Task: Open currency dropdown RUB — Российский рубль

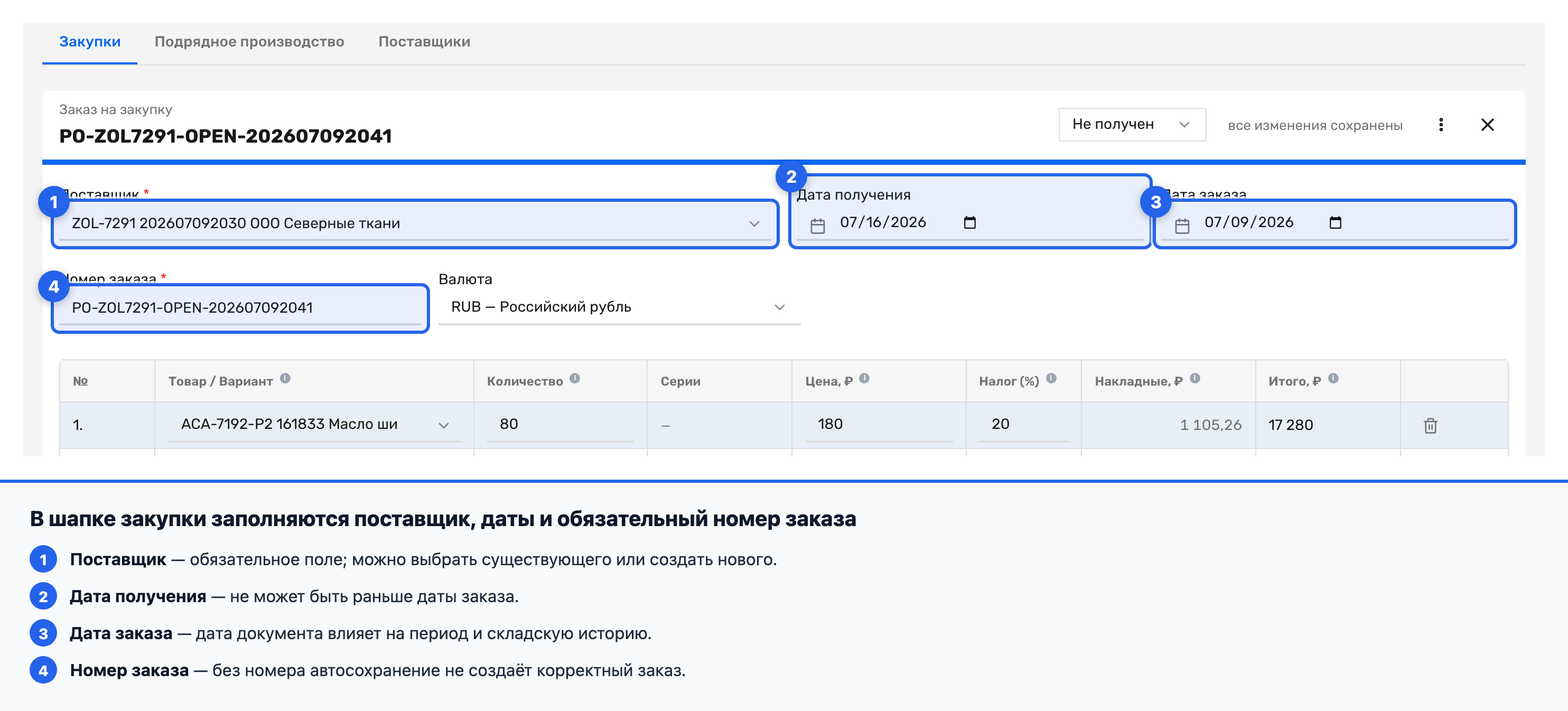Action: [x=619, y=307]
